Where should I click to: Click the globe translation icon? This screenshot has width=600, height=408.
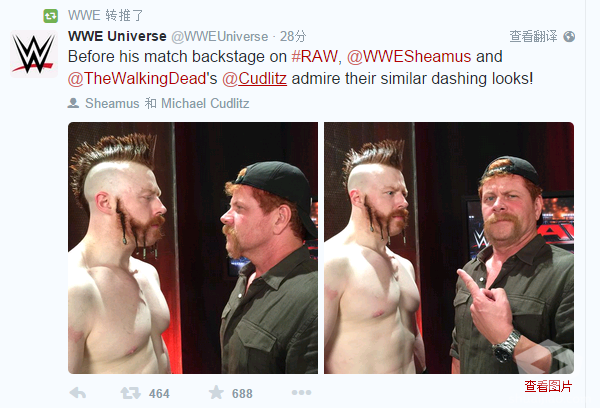[569, 36]
